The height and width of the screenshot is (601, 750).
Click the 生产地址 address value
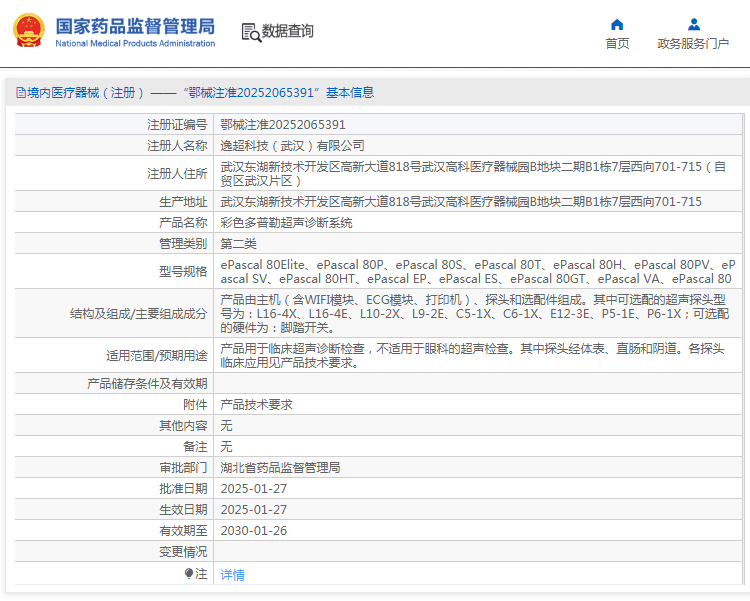[x=461, y=202]
